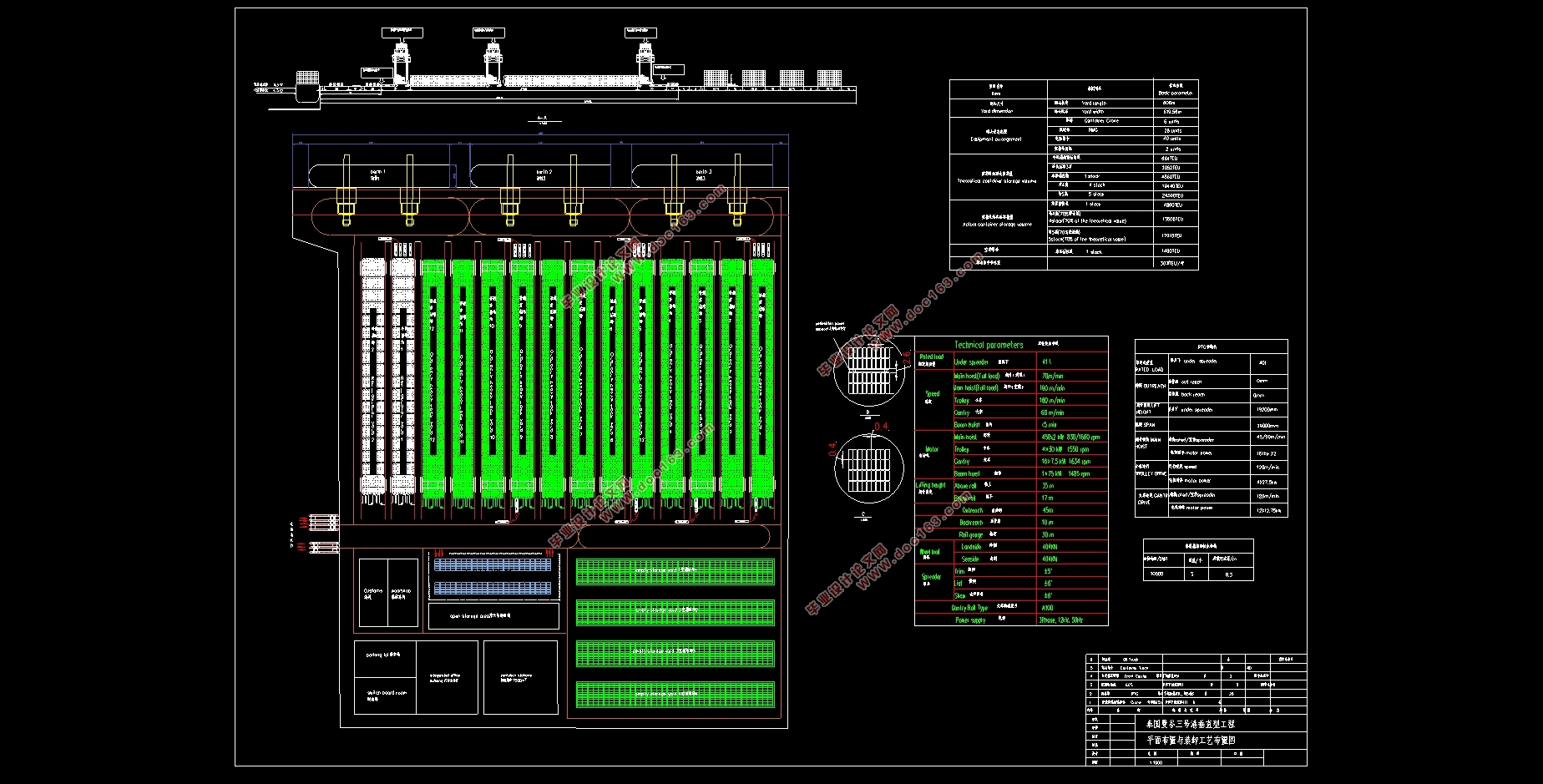Click the "switch board room" box label
This screenshot has width=1543, height=784.
tap(387, 693)
